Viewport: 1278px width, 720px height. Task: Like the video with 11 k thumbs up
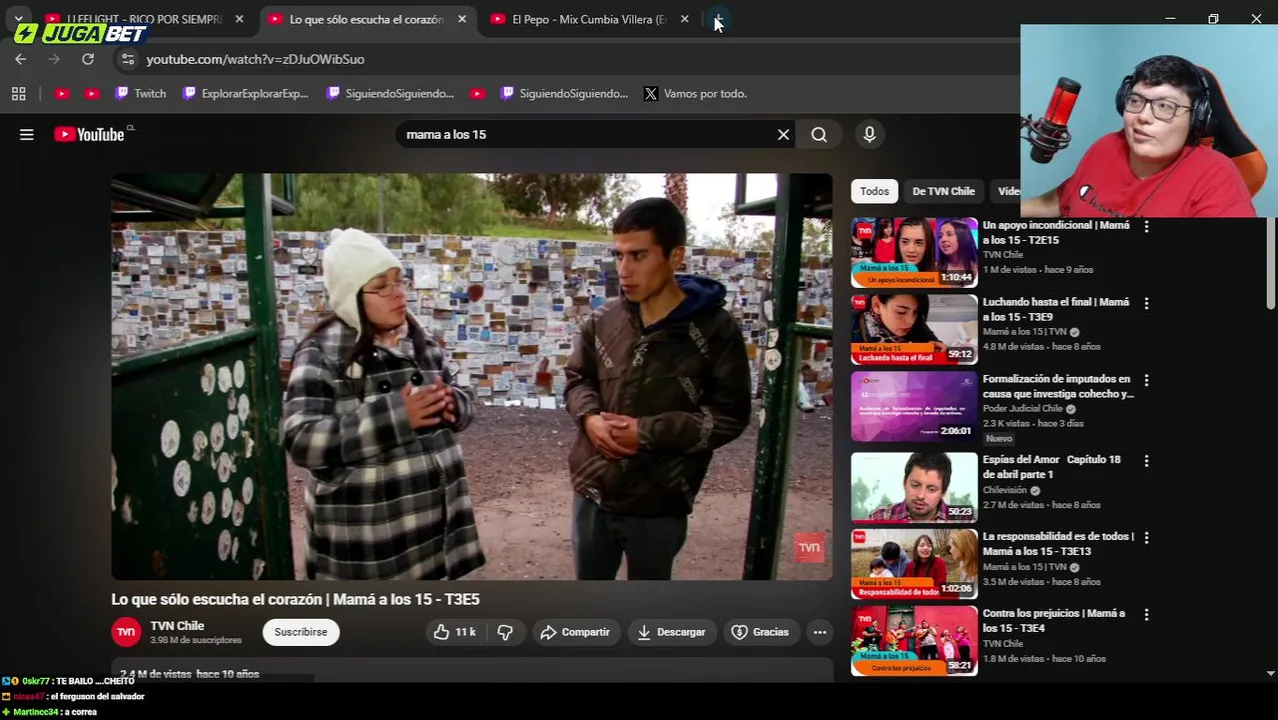click(x=454, y=632)
